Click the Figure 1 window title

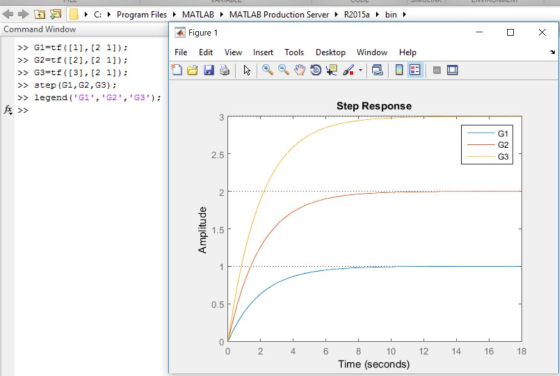(203, 33)
